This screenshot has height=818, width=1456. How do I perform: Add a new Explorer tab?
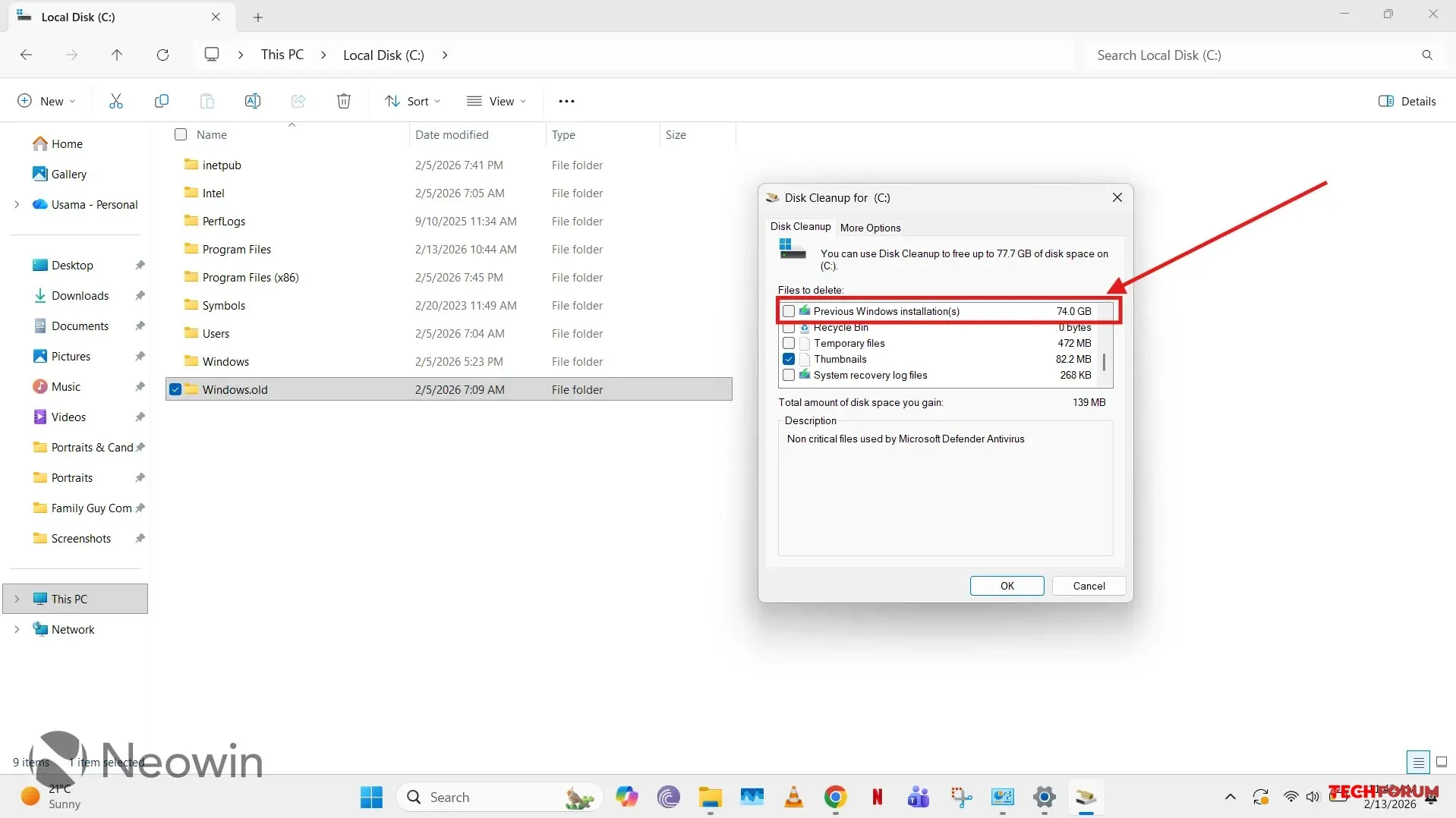pos(258,17)
